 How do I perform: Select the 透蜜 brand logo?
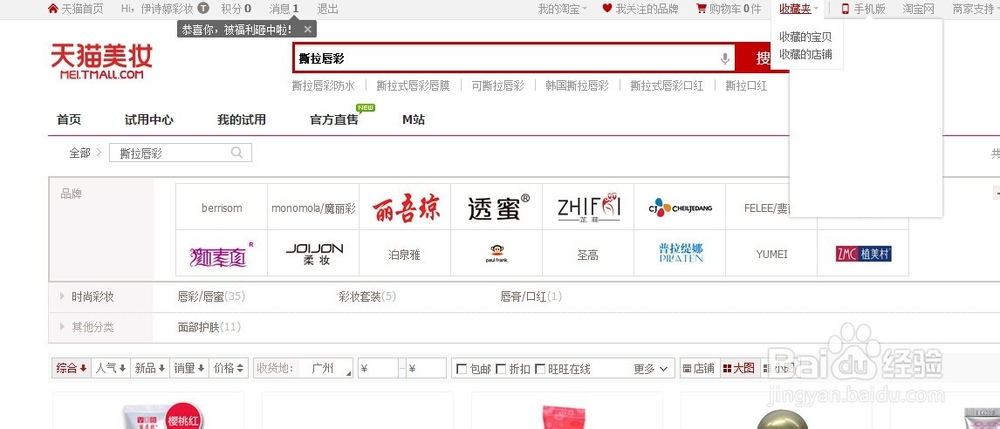[x=497, y=207]
